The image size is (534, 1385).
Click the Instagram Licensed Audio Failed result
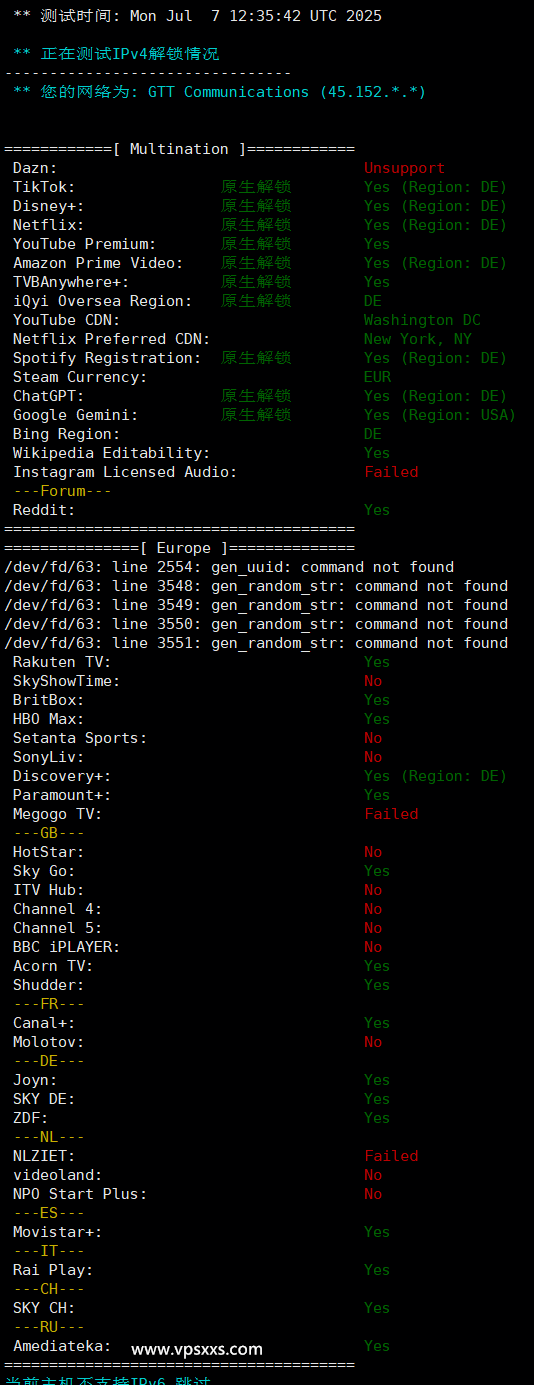tap(391, 472)
